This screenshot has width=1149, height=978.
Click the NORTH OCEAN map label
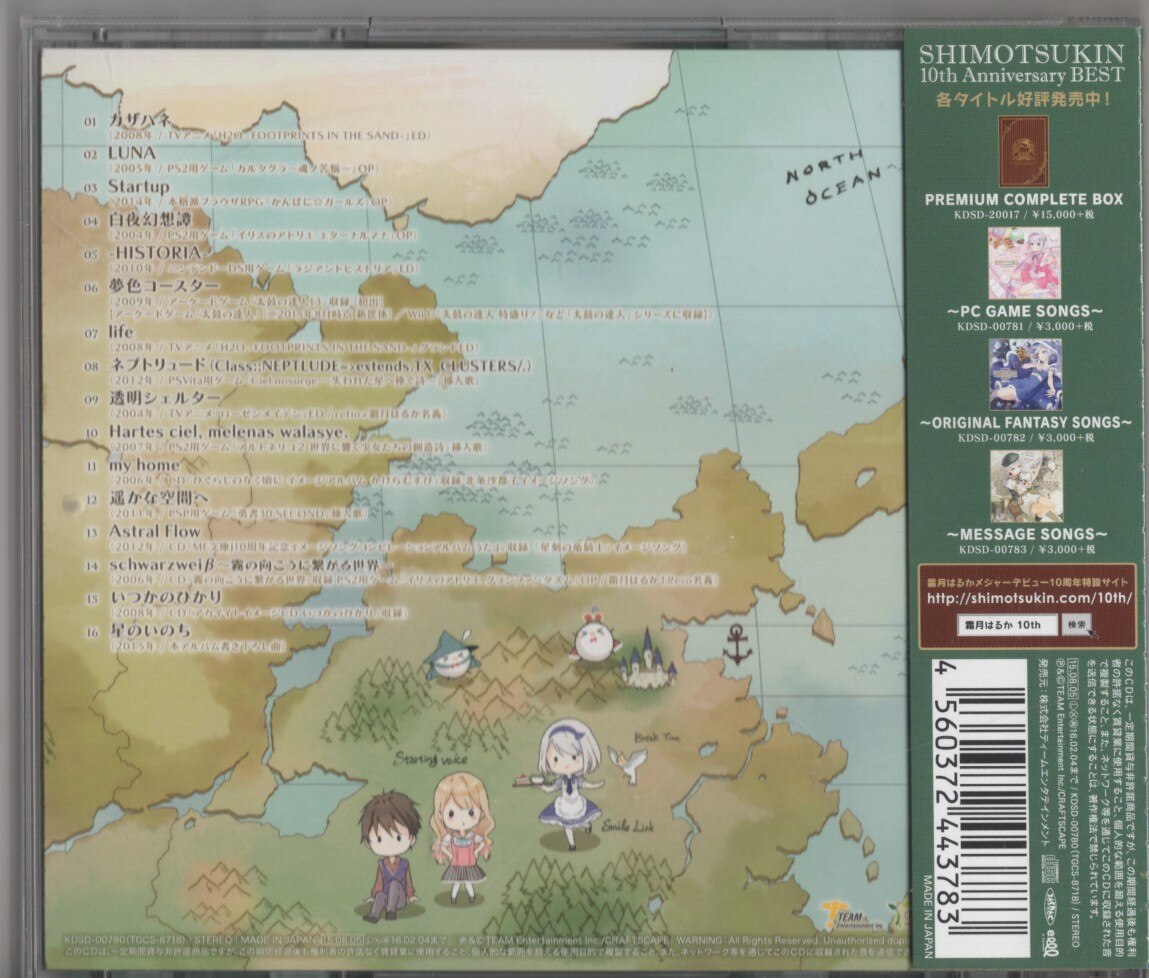(832, 178)
